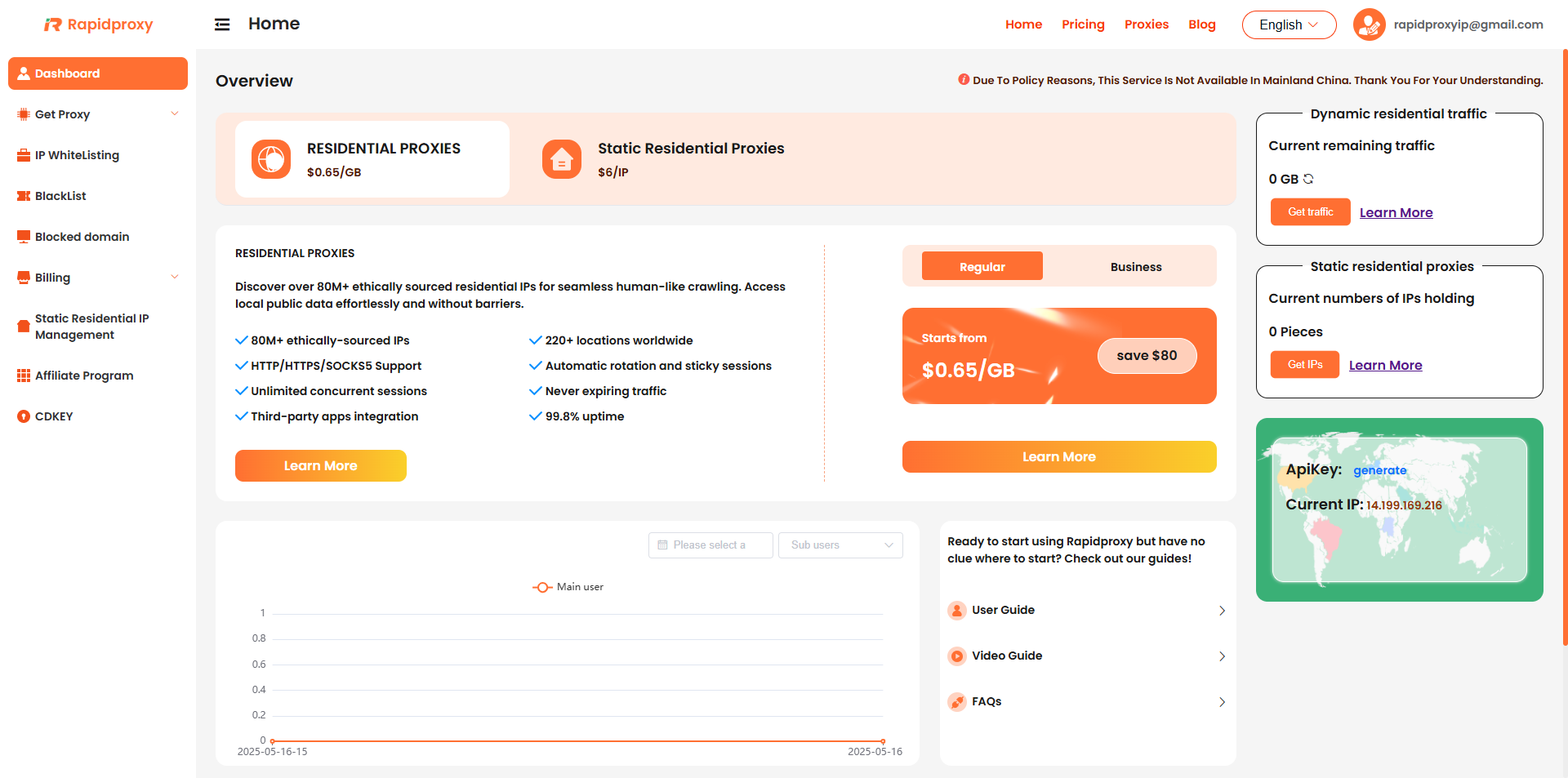Click the Blocked domain sidebar label
This screenshot has height=778, width=1568.
[82, 237]
